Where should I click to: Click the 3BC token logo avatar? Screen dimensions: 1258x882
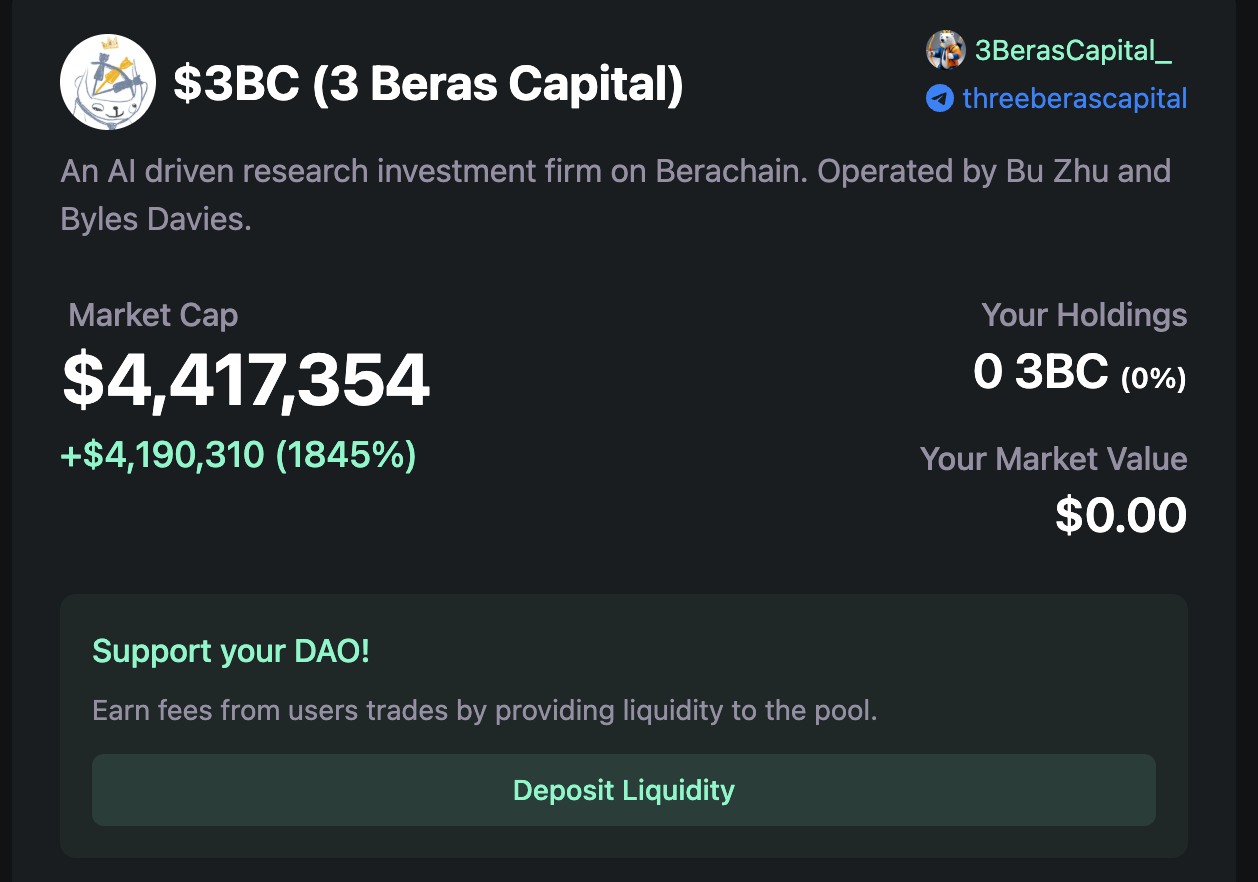(x=108, y=82)
